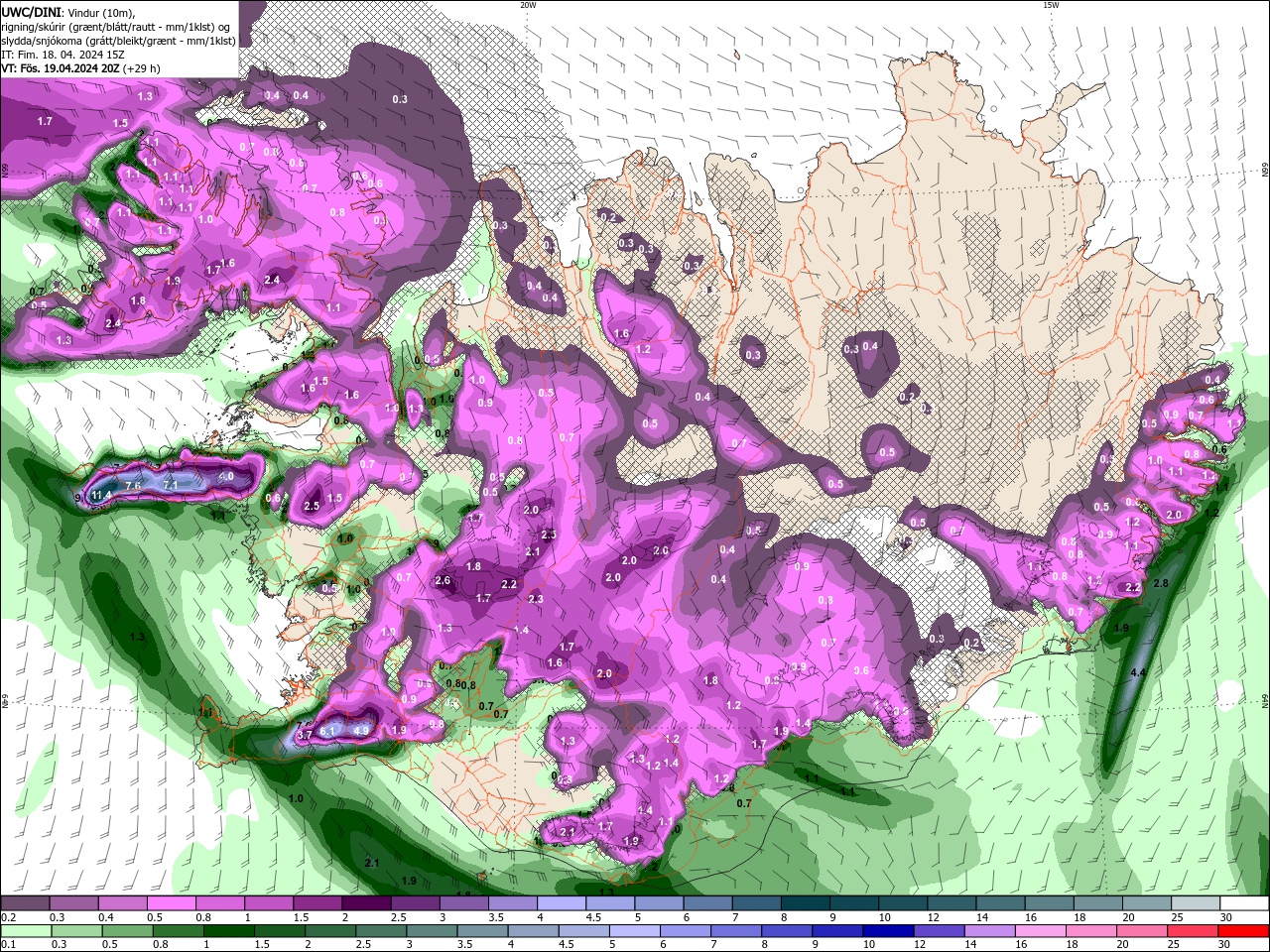Click white final swatch in upper snow legend

[x=1245, y=903]
